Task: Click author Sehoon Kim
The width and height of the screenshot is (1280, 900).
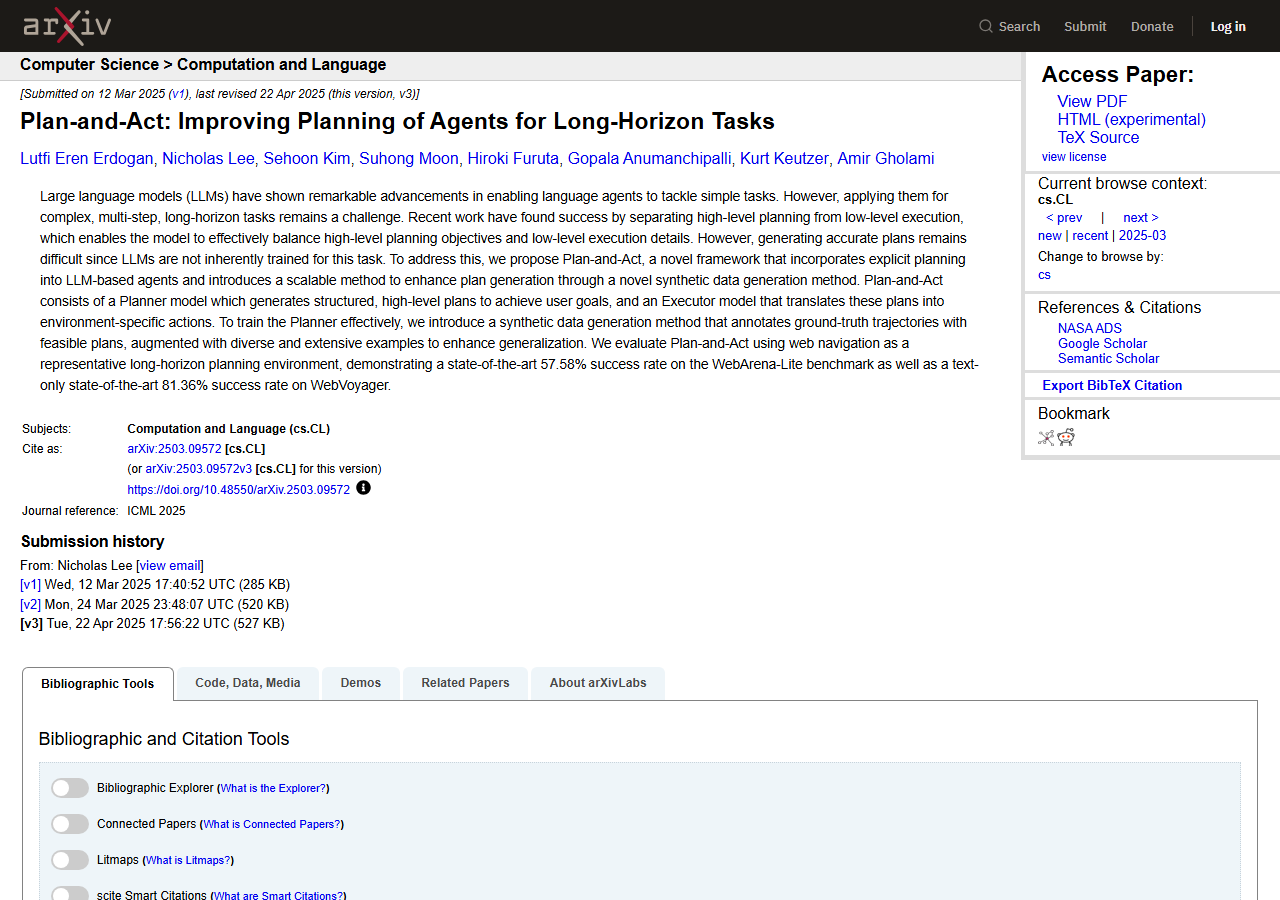Action: coord(307,158)
